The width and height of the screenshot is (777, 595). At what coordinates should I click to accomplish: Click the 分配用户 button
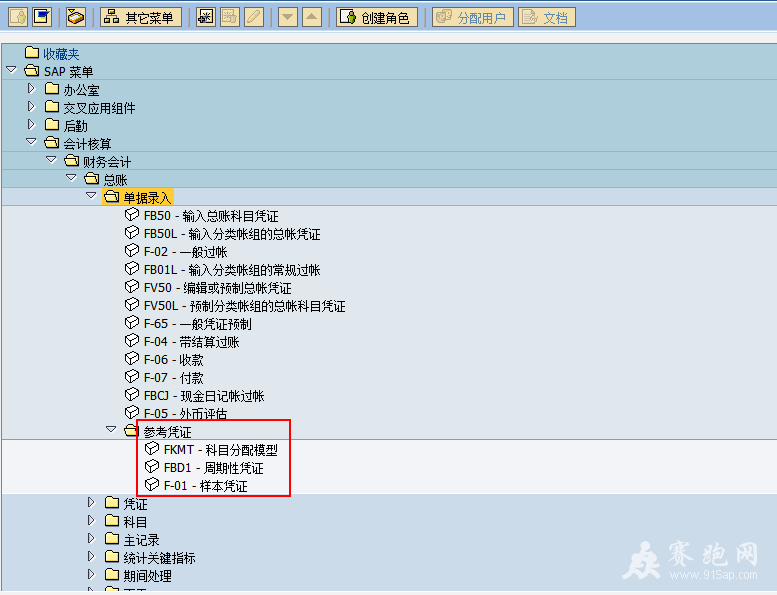tap(473, 17)
